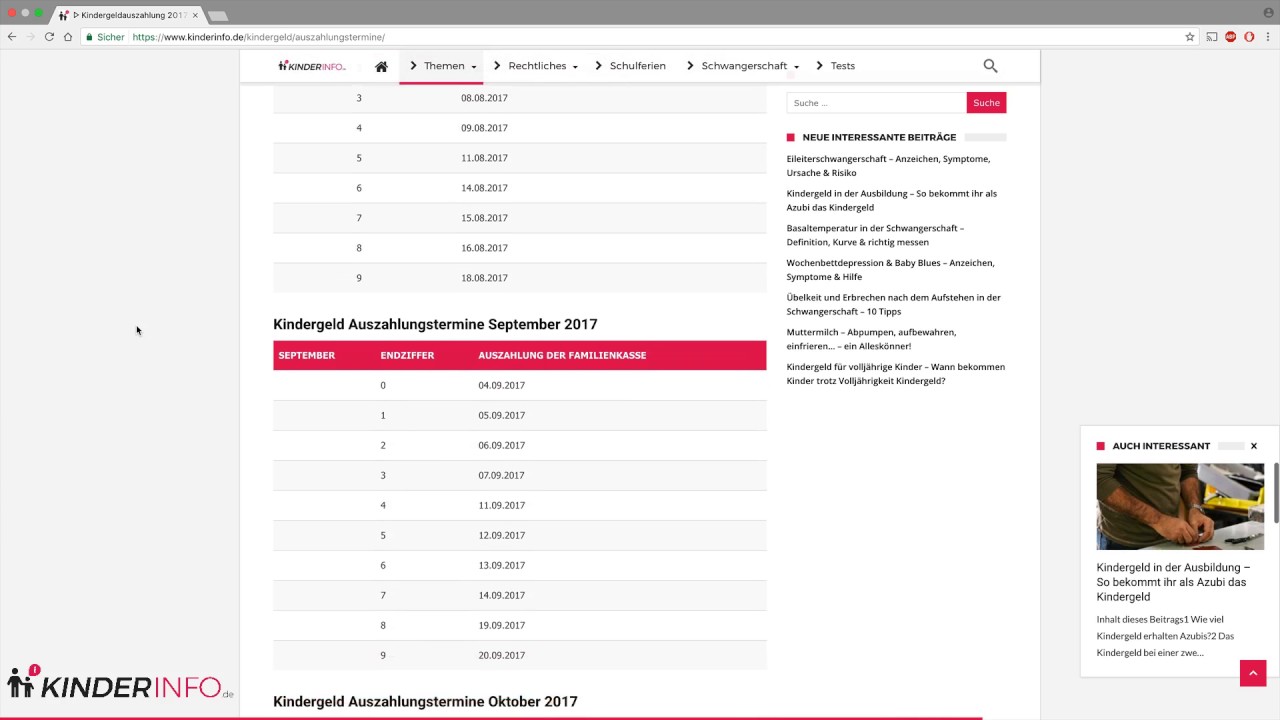Screen dimensions: 1280x720
Task: Click date 04.09.2017 in September table
Action: 501,385
